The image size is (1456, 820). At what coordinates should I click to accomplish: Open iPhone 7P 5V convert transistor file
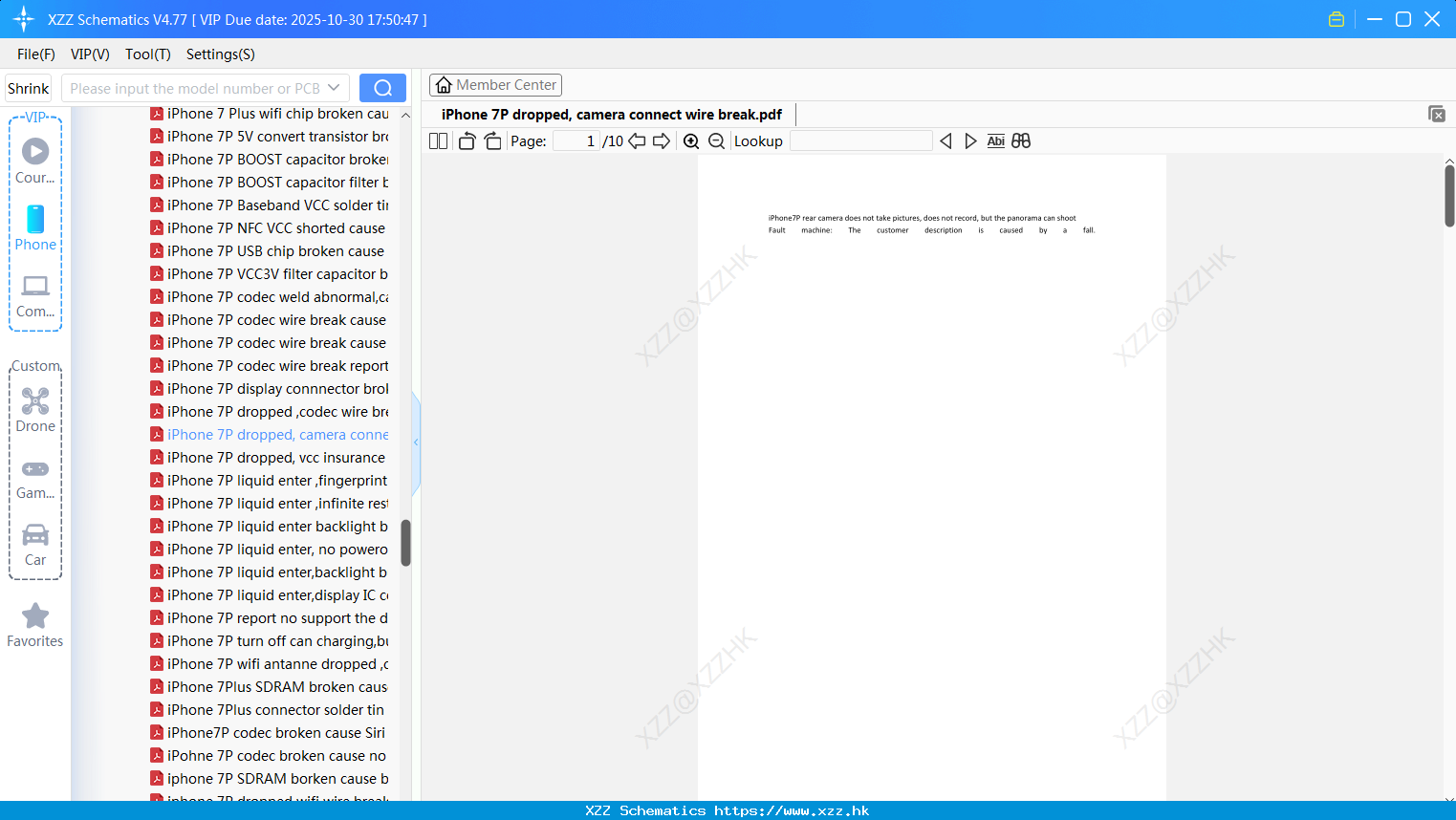(269, 137)
